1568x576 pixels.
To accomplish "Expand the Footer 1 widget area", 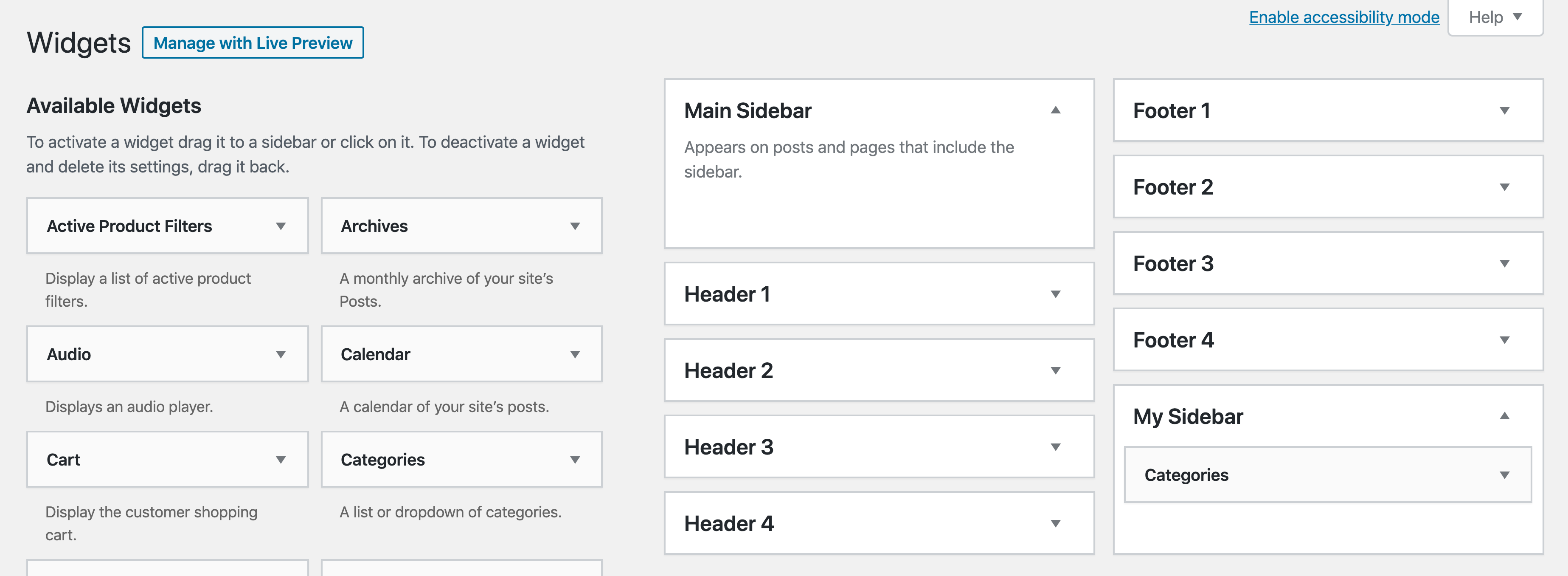I will click(1504, 111).
